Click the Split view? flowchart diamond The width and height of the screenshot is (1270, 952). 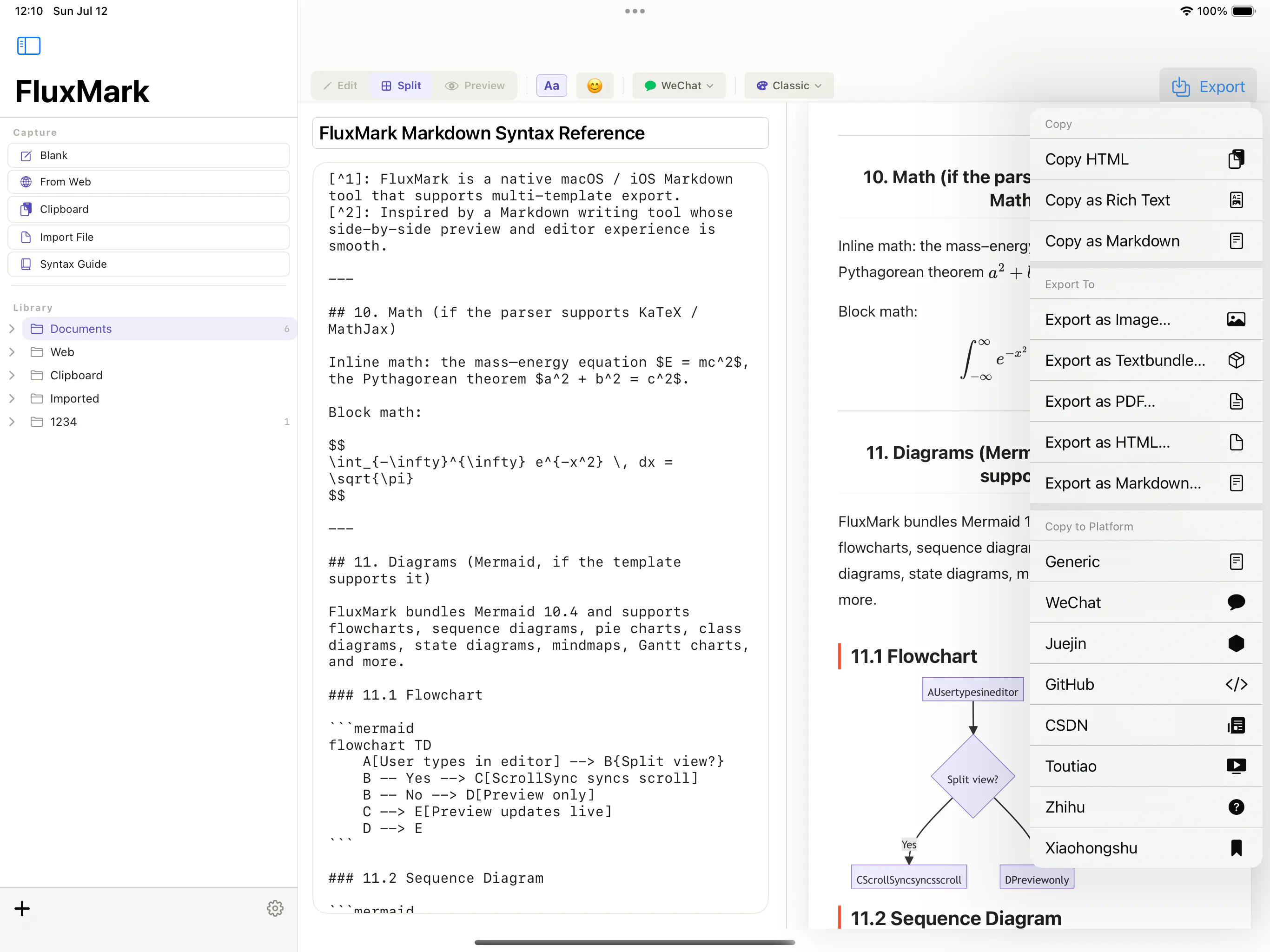[x=972, y=777]
